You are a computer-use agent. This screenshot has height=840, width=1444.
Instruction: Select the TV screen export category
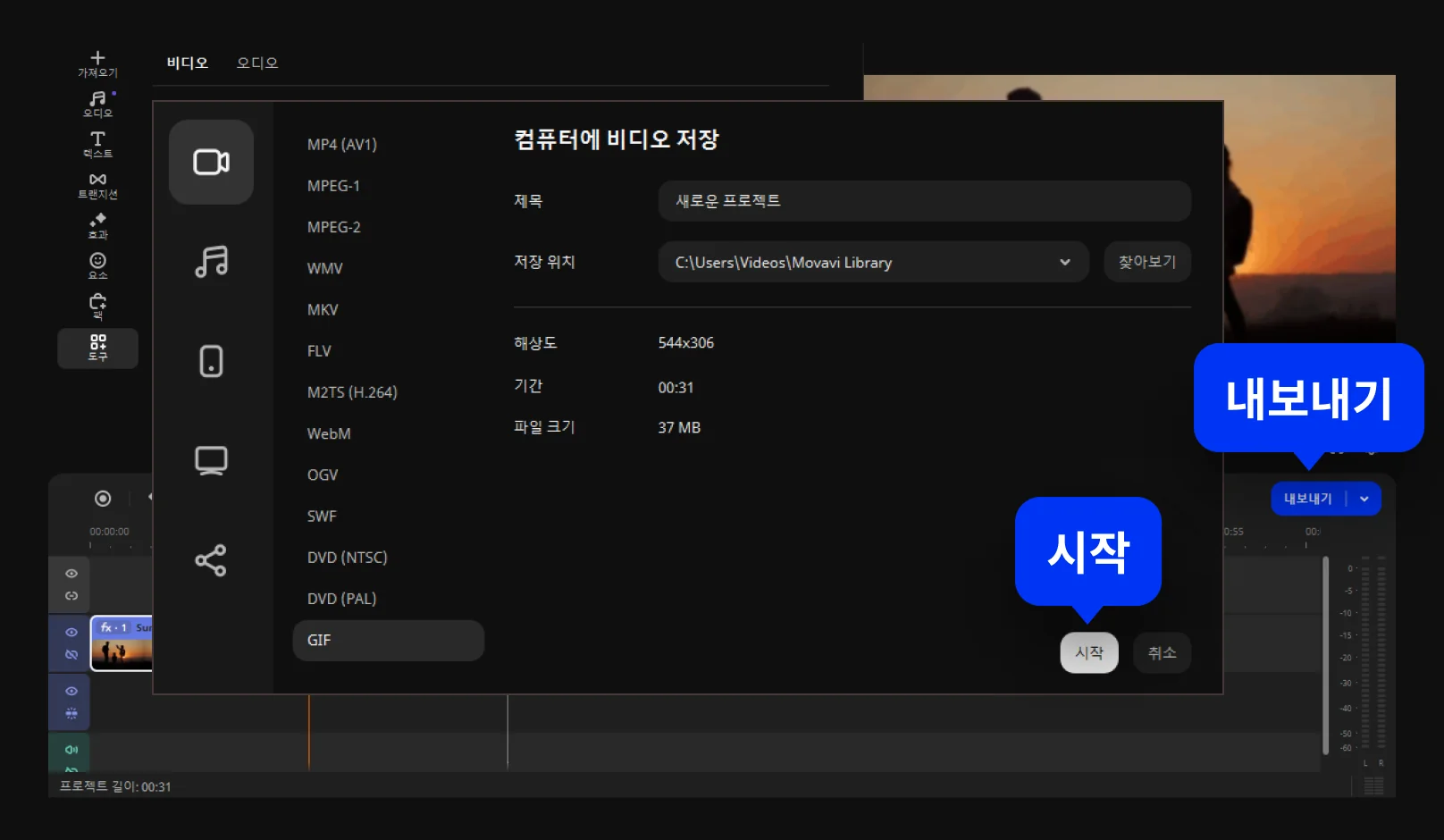tap(211, 461)
